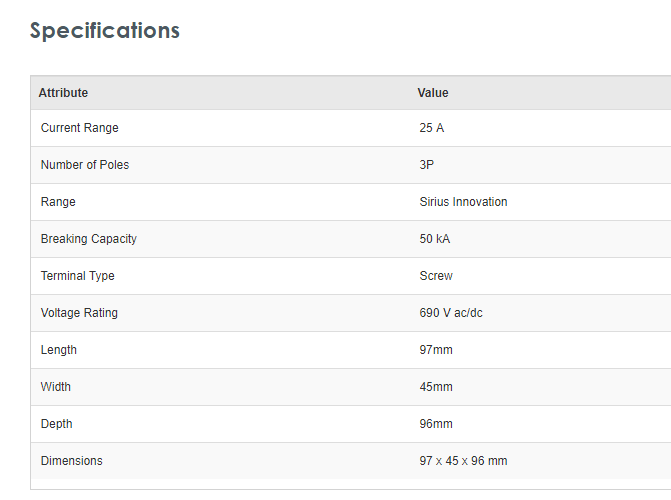Select the Breaking Capacity attribute
Viewport: 671px width, 500px height.
pos(88,239)
